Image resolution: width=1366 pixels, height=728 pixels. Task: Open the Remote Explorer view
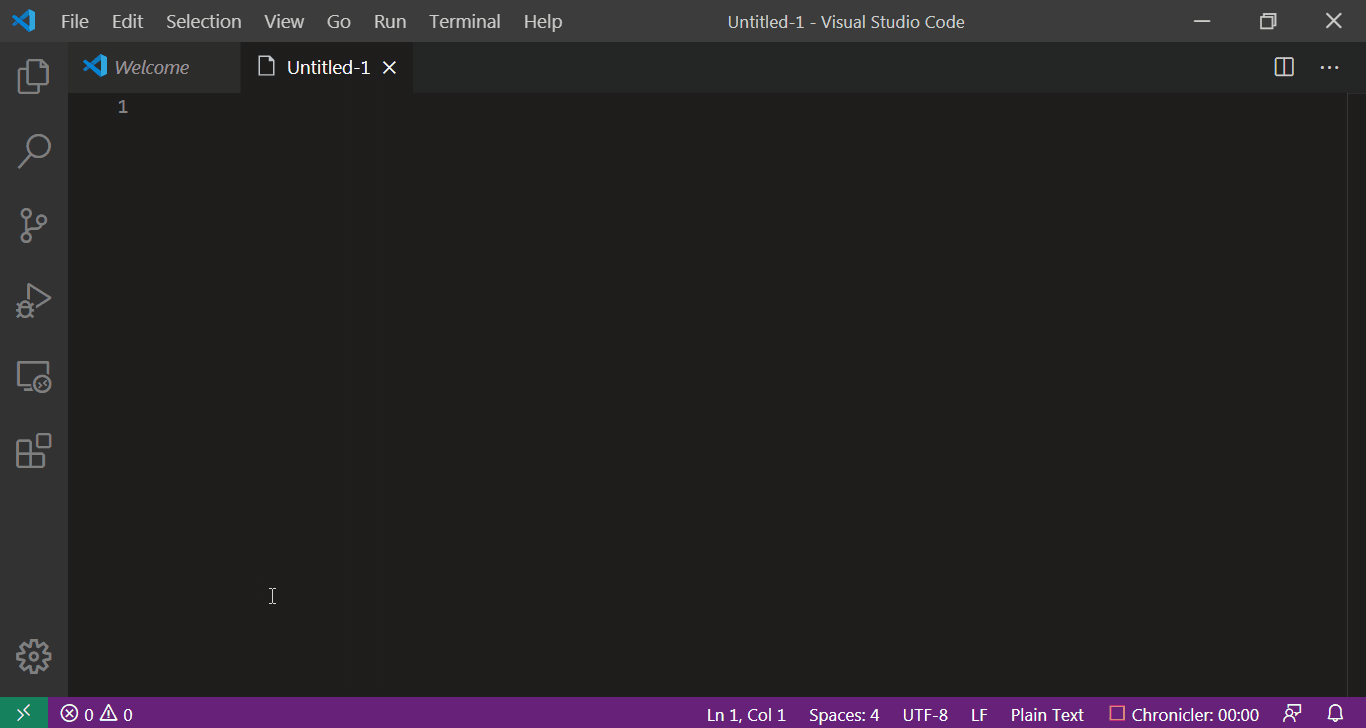[x=34, y=376]
